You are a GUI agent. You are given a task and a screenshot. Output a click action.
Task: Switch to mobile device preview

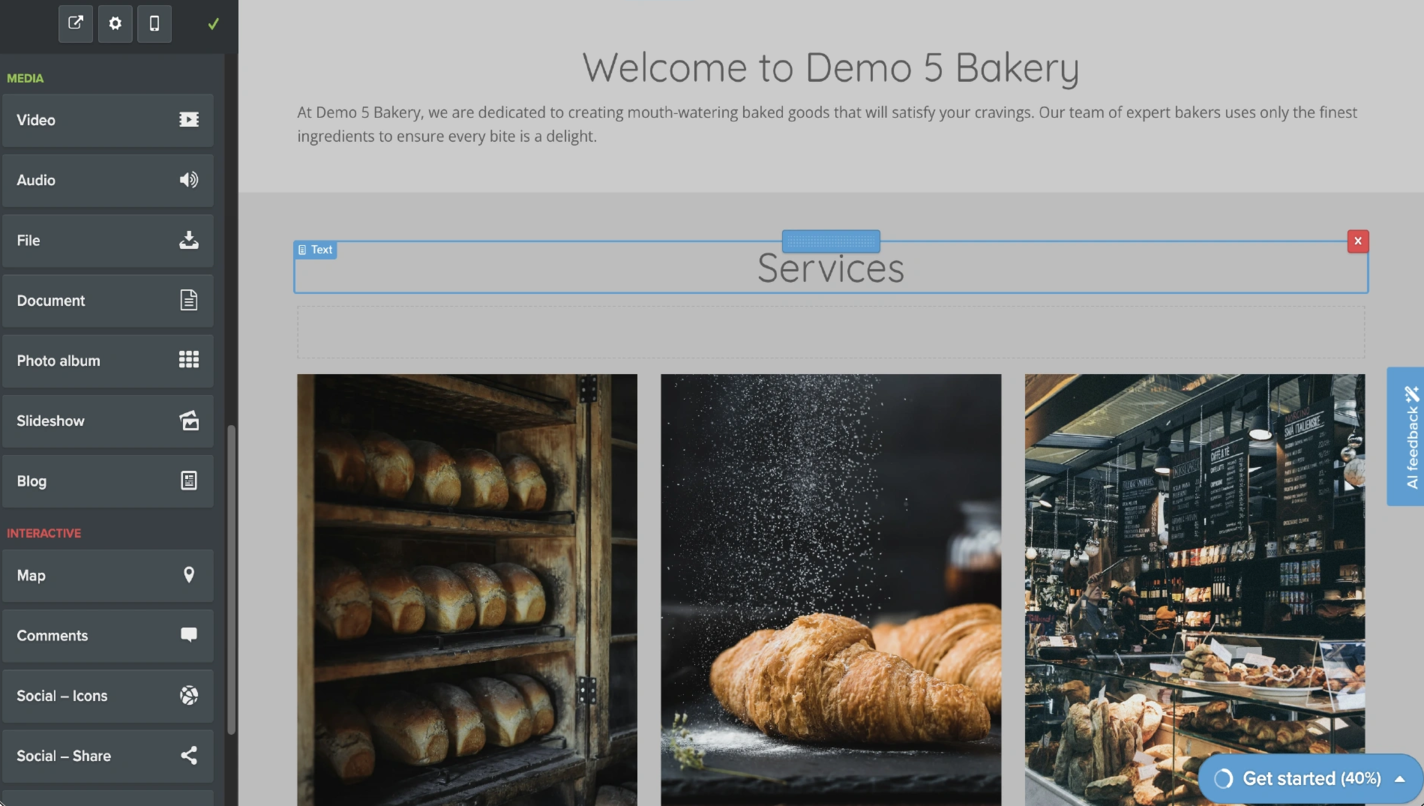[x=155, y=24]
